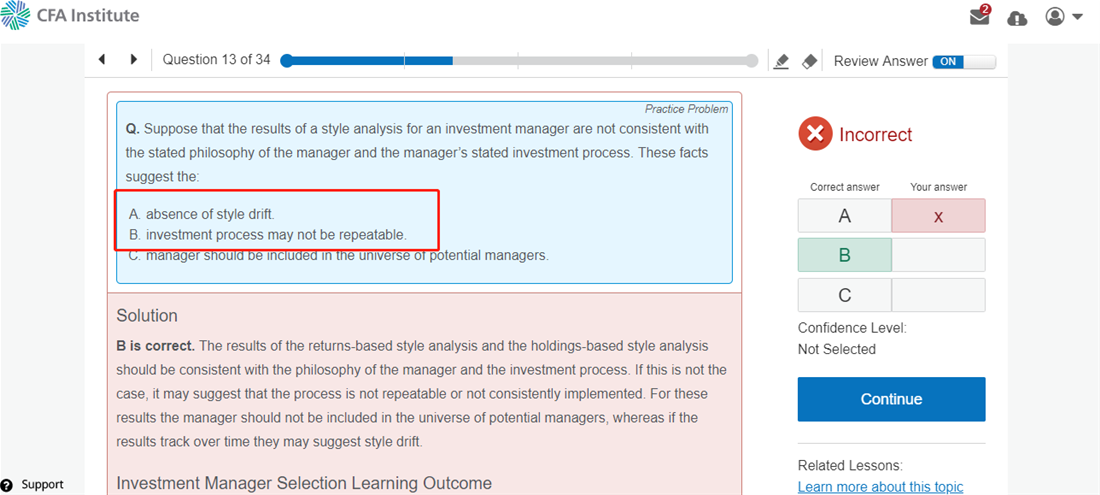This screenshot has height=495, width=1100.
Task: Toggle Review Answer switch off
Action: click(x=964, y=61)
